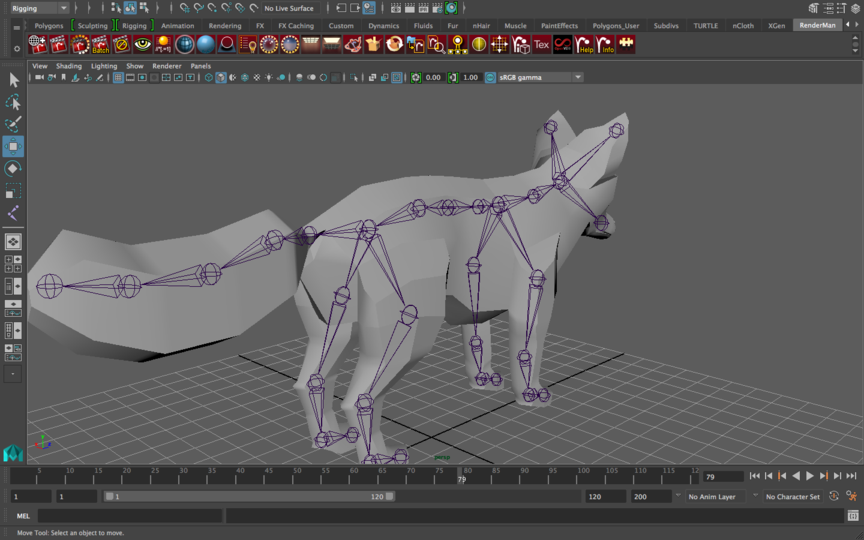Click select camera icon in panel toolbar
This screenshot has width=864, height=540.
[40, 78]
